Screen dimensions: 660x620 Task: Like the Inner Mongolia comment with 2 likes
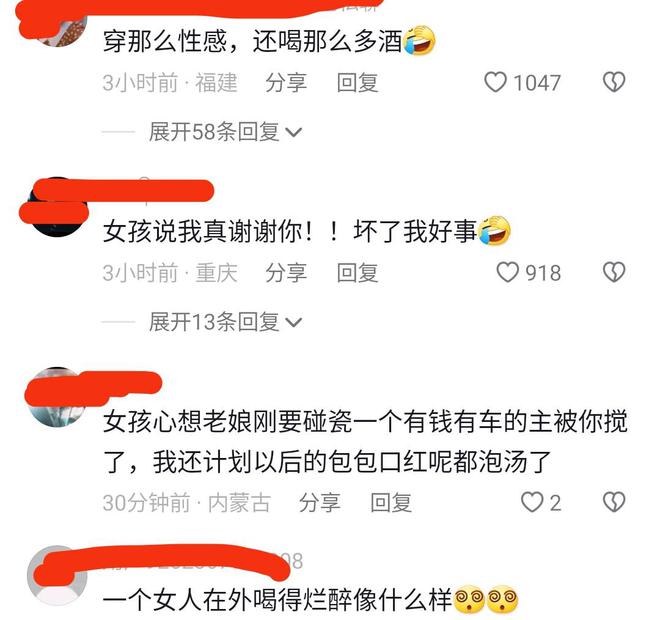coord(532,502)
